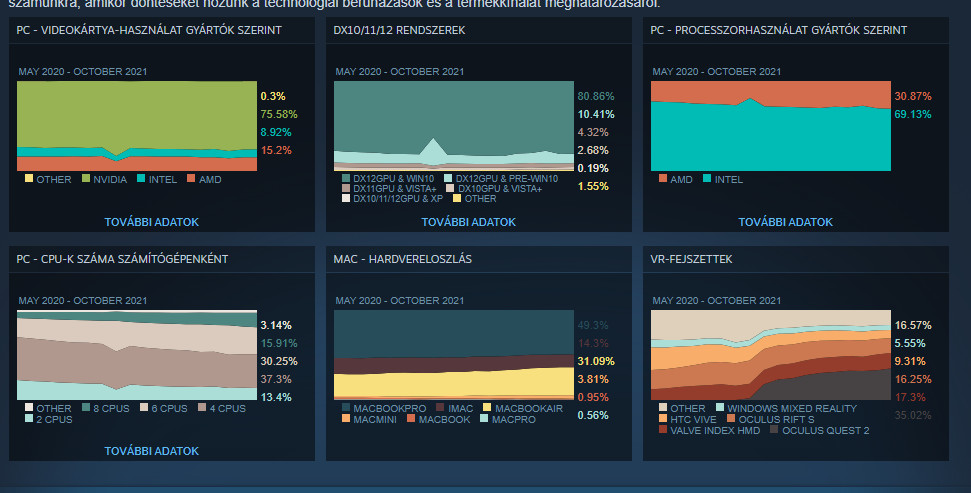Click the 80.86% value in DX chart
Image resolution: width=971 pixels, height=493 pixels.
(596, 96)
